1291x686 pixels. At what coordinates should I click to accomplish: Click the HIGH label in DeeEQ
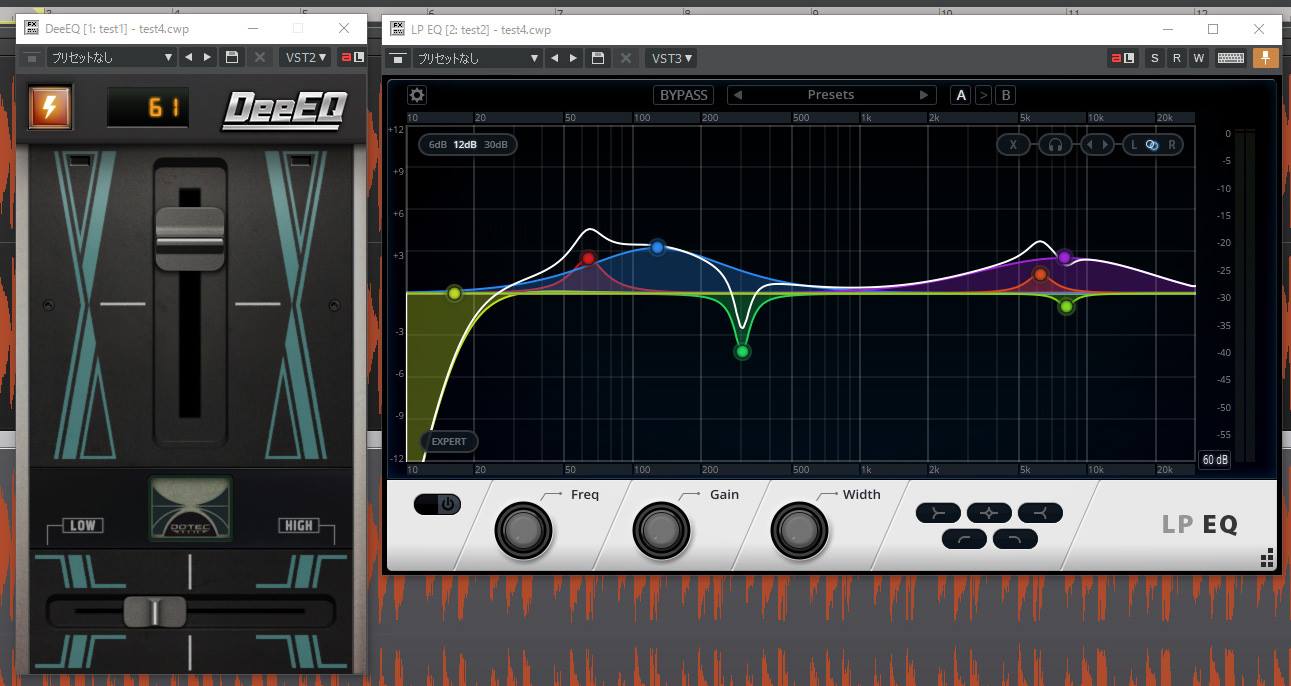click(x=298, y=525)
